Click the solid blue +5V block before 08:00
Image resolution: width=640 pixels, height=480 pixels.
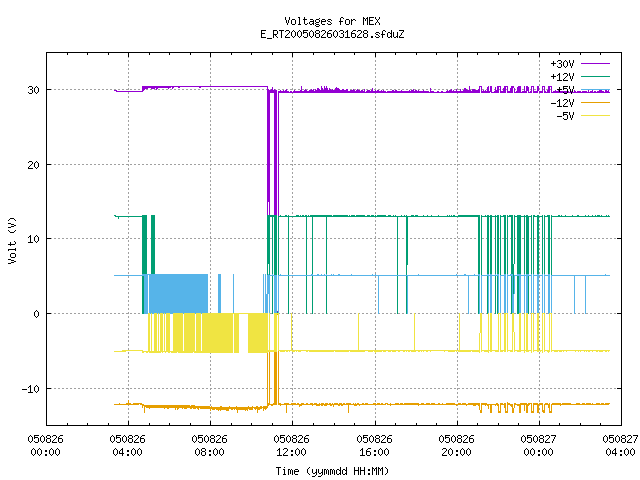coord(178,294)
